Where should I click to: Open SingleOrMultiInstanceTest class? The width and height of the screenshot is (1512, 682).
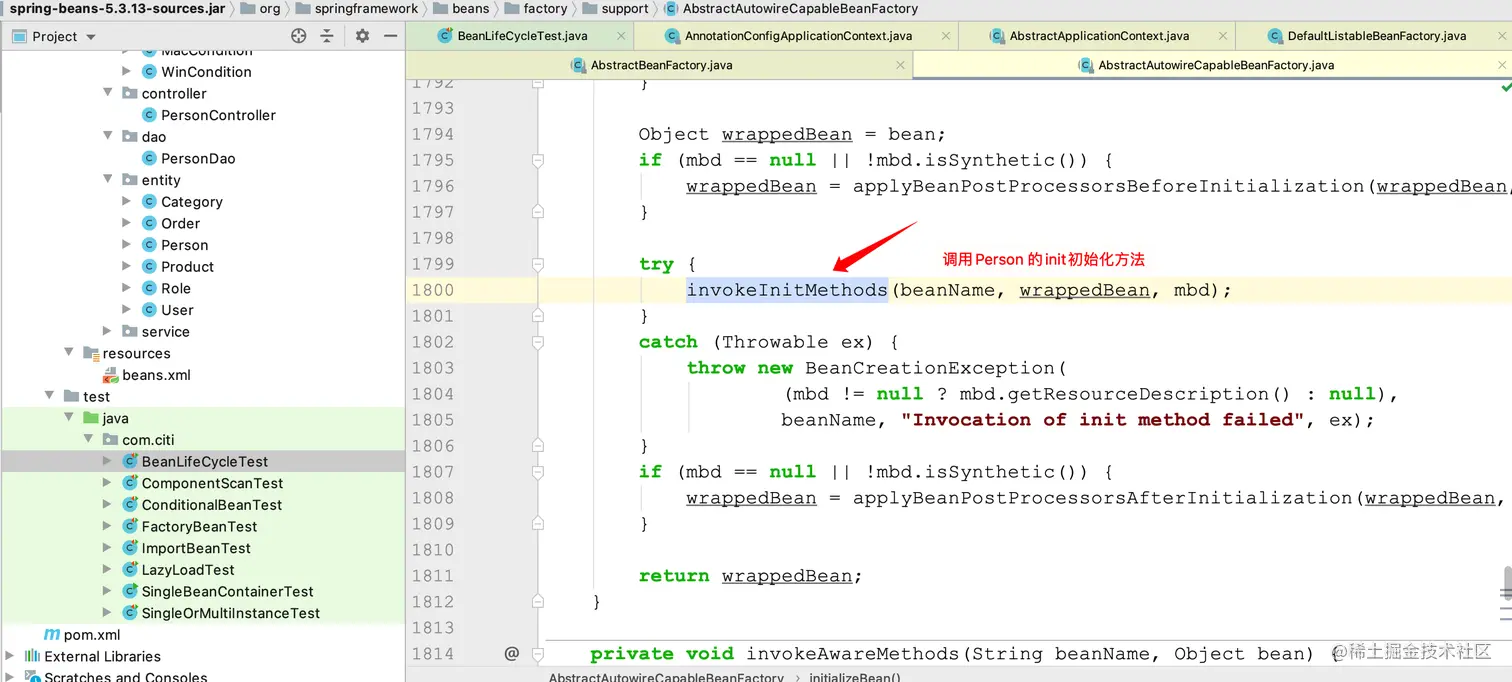pyautogui.click(x=231, y=613)
